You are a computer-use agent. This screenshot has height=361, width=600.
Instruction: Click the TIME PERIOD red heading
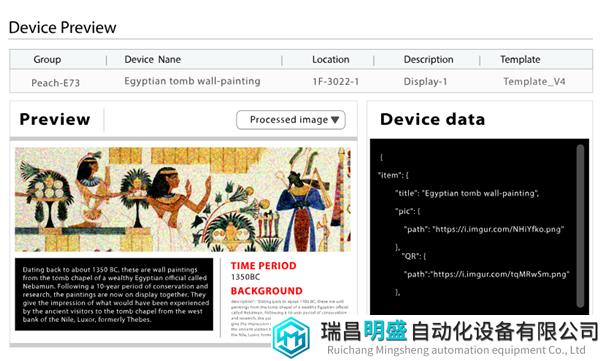[x=264, y=266]
